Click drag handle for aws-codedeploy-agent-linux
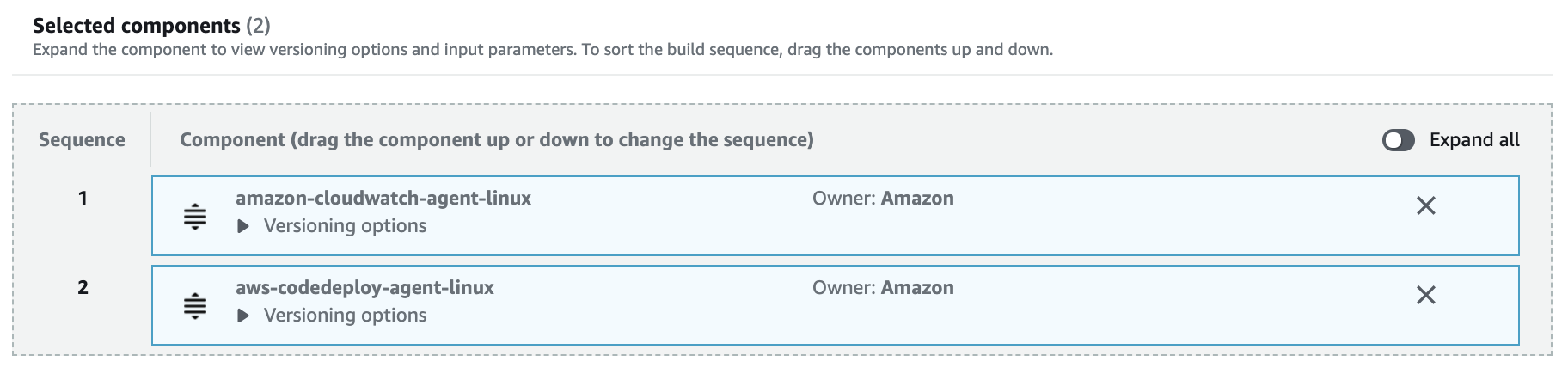The width and height of the screenshot is (1568, 380). click(195, 306)
